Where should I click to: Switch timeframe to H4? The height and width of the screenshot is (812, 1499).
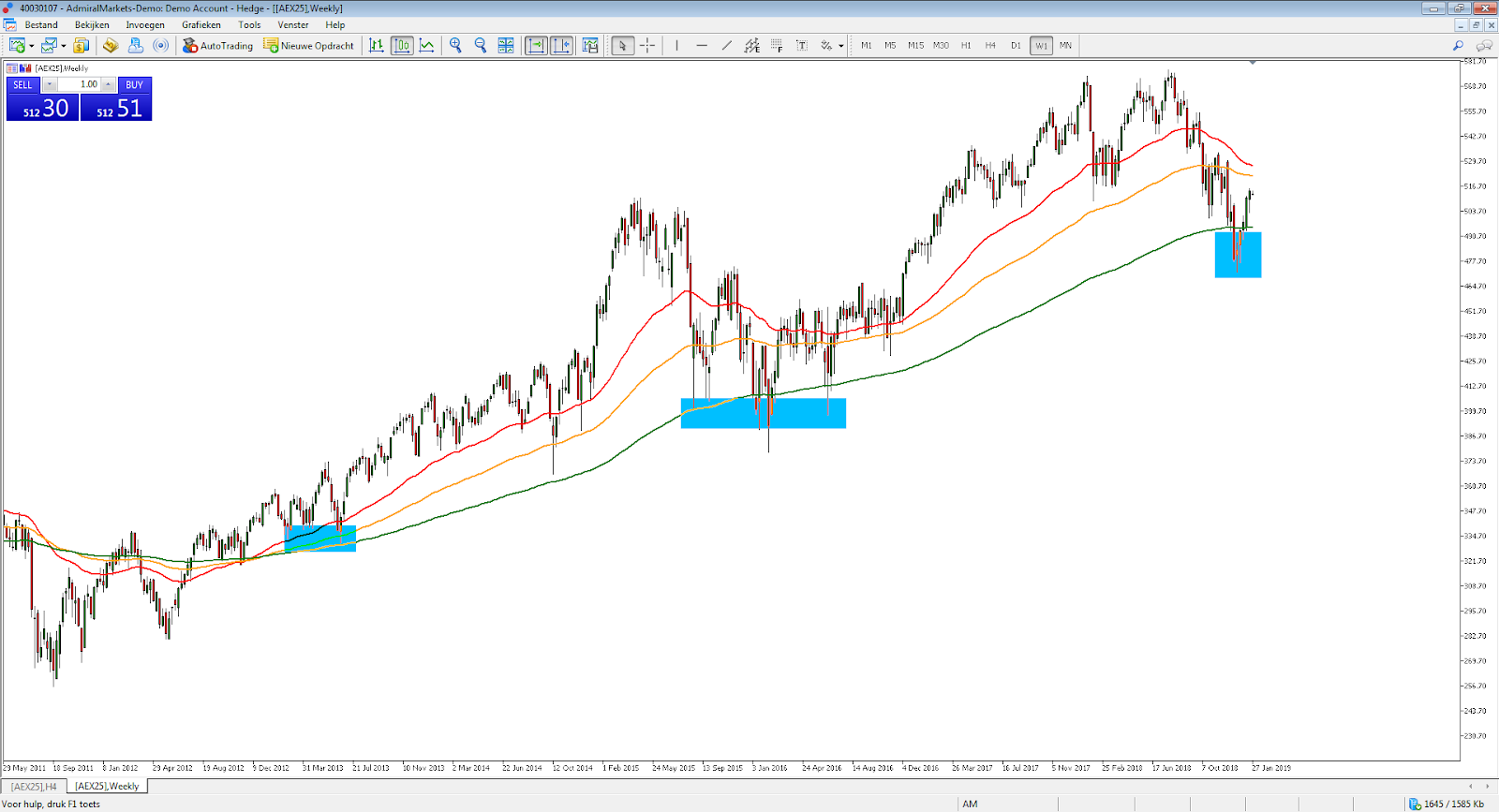pos(990,45)
